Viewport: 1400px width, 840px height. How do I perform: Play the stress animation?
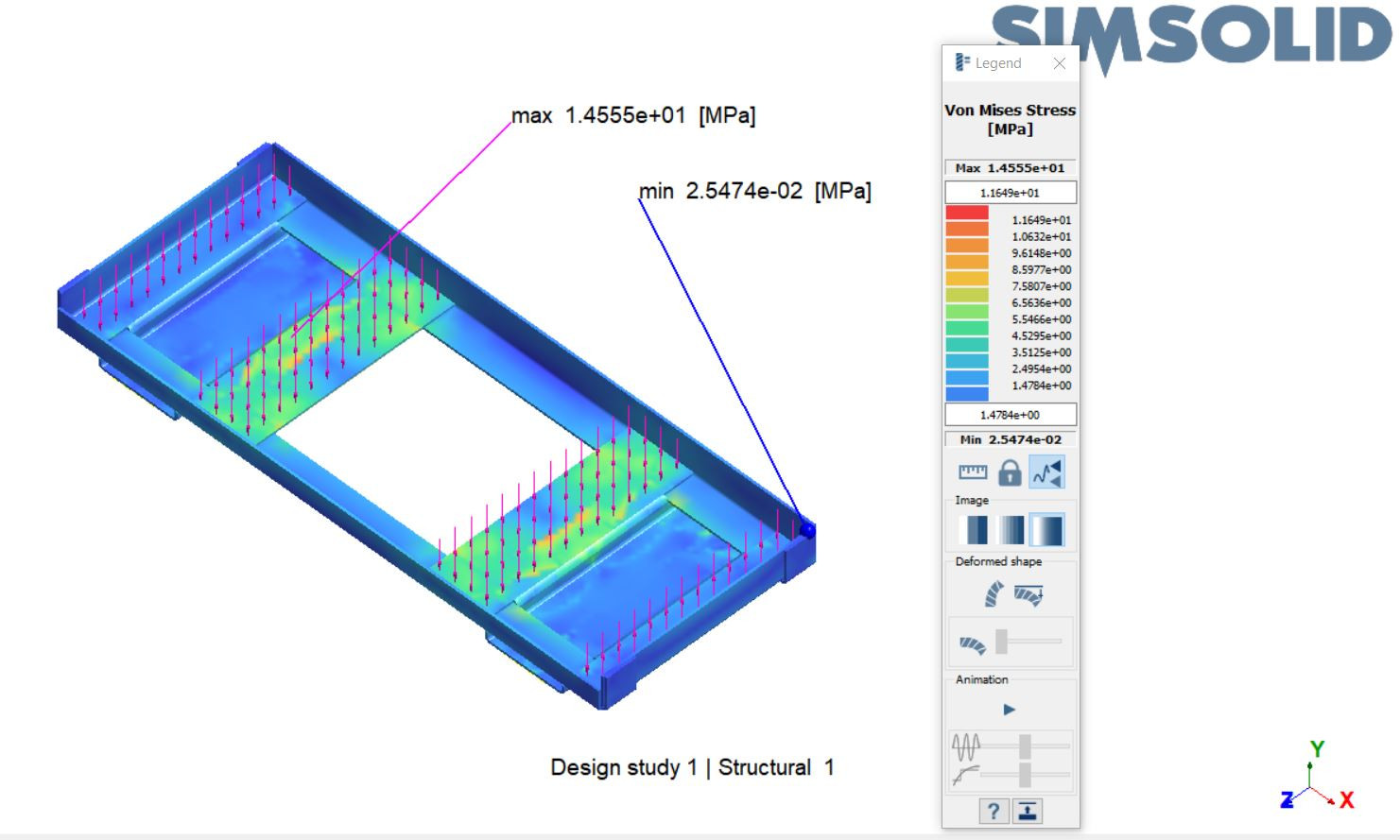click(1010, 709)
